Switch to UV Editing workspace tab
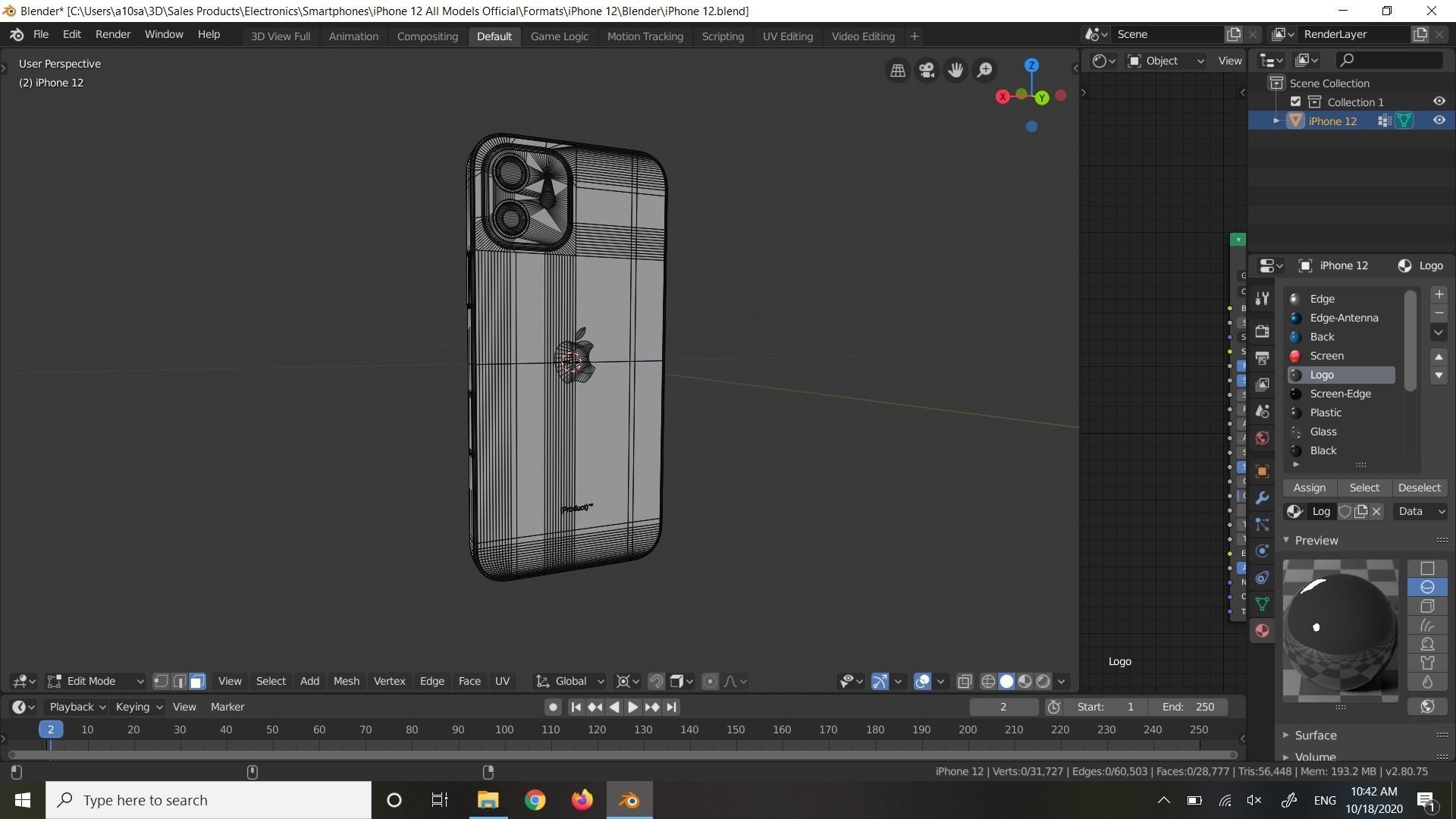Screen dimensions: 1456x819 [x=787, y=36]
